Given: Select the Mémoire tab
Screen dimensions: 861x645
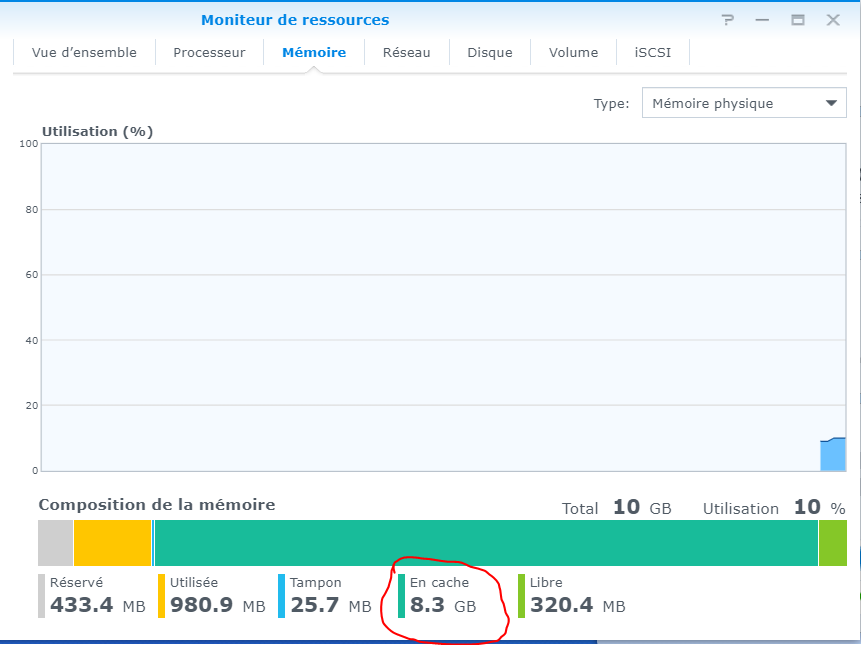Looking at the screenshot, I should (x=314, y=53).
